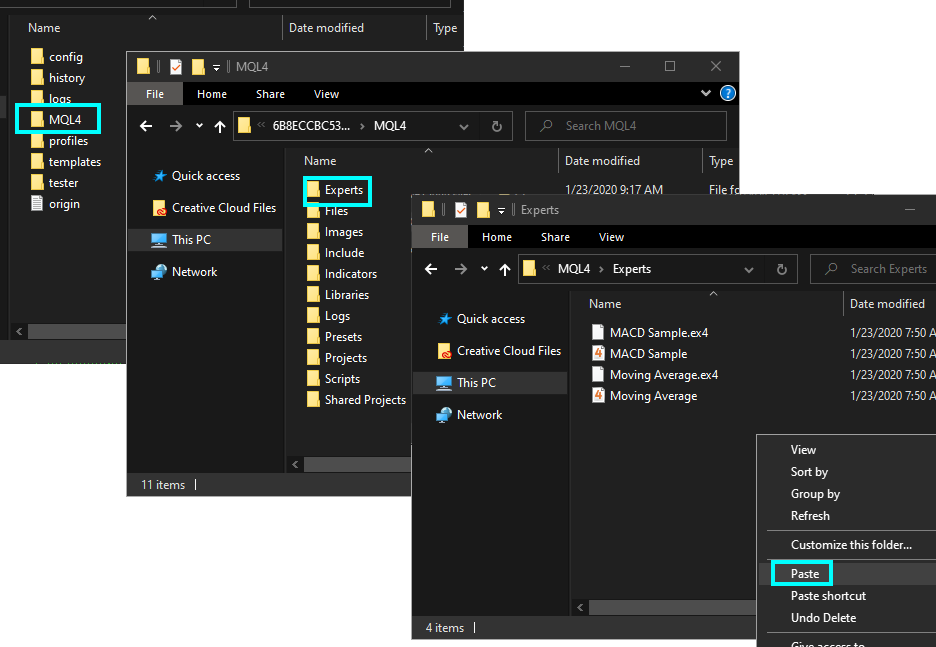Choose Undo Delete from the context menu
Viewport: 936px width, 647px height.
(823, 618)
